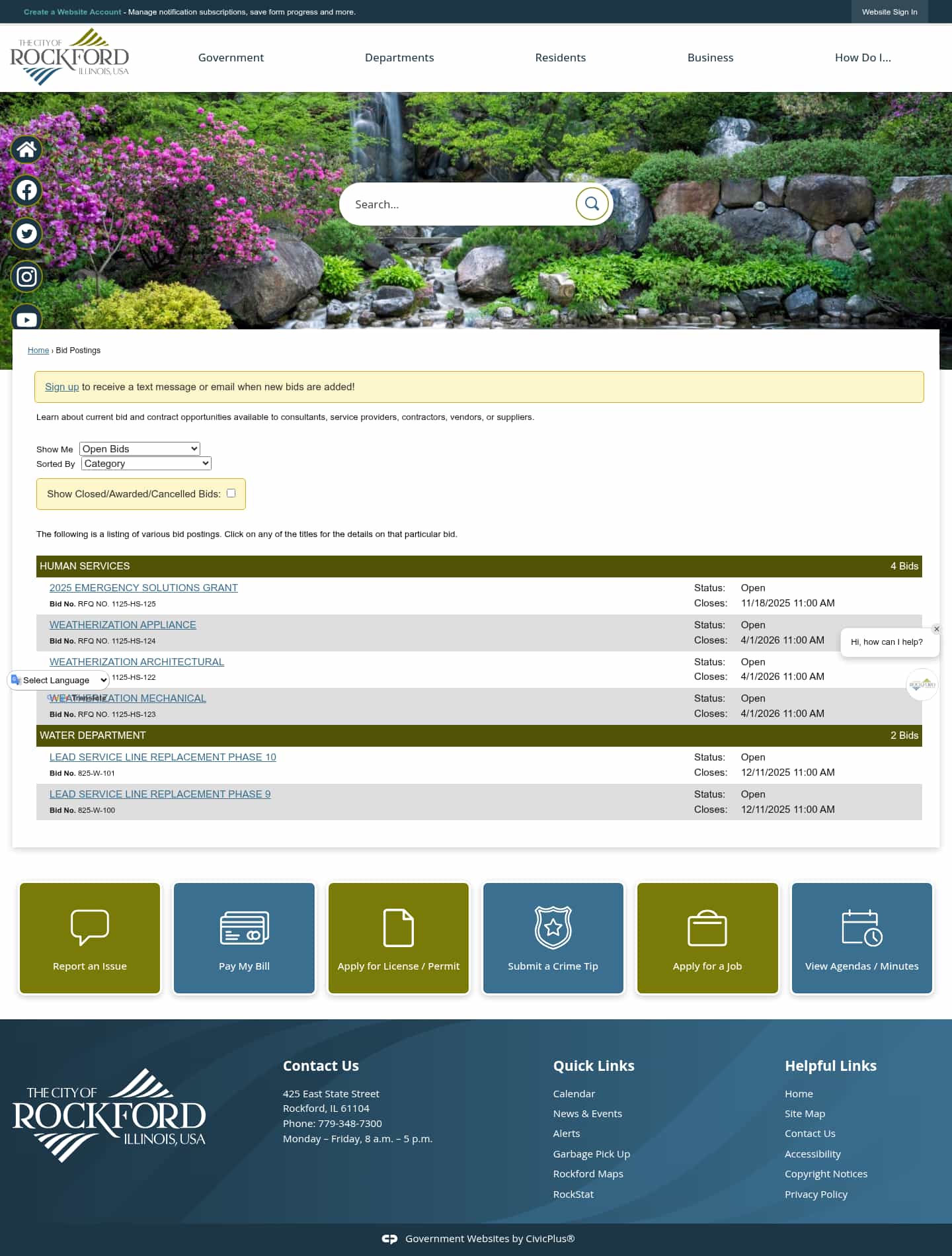952x1256 pixels.
Task: Click the '4 Bids' count text
Action: coord(904,566)
